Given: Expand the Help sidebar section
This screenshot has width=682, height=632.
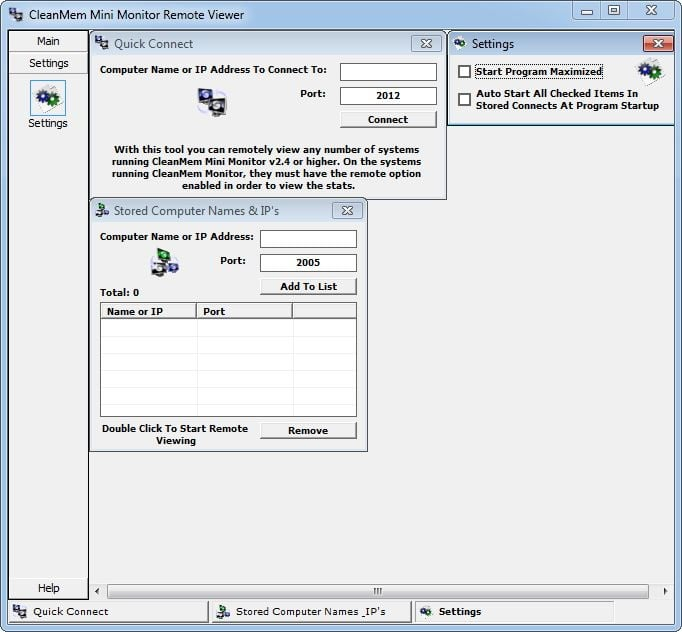Looking at the screenshot, I should click(48, 588).
